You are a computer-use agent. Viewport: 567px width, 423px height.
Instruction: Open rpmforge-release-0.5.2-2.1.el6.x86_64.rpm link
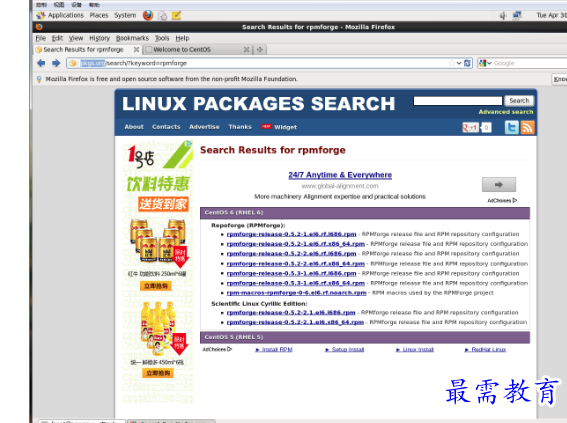coord(295,322)
